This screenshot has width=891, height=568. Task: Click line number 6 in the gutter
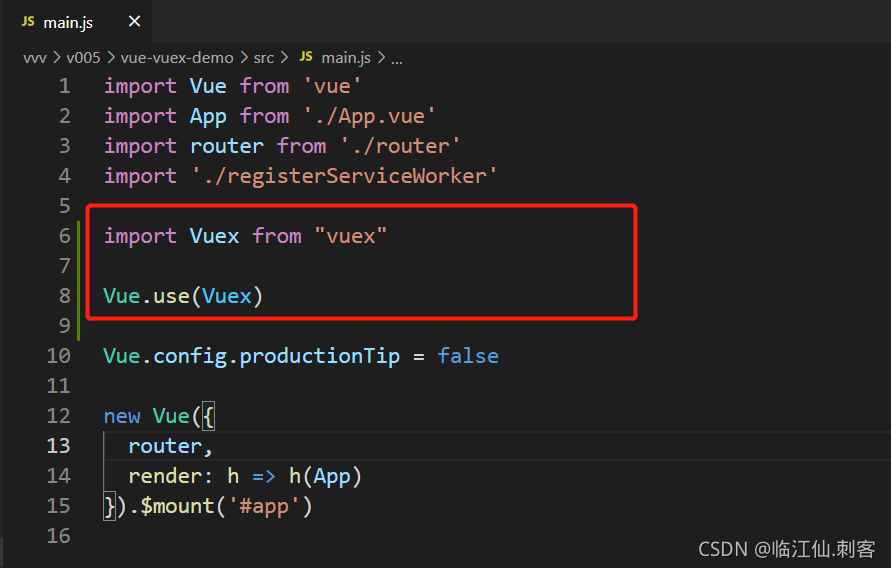tap(65, 236)
